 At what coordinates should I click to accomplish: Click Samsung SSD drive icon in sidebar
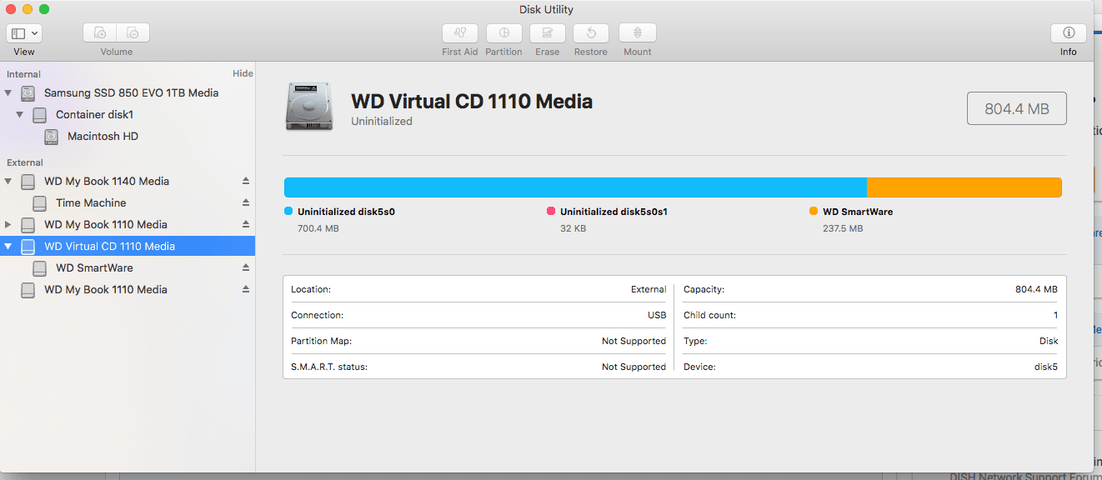pos(28,93)
